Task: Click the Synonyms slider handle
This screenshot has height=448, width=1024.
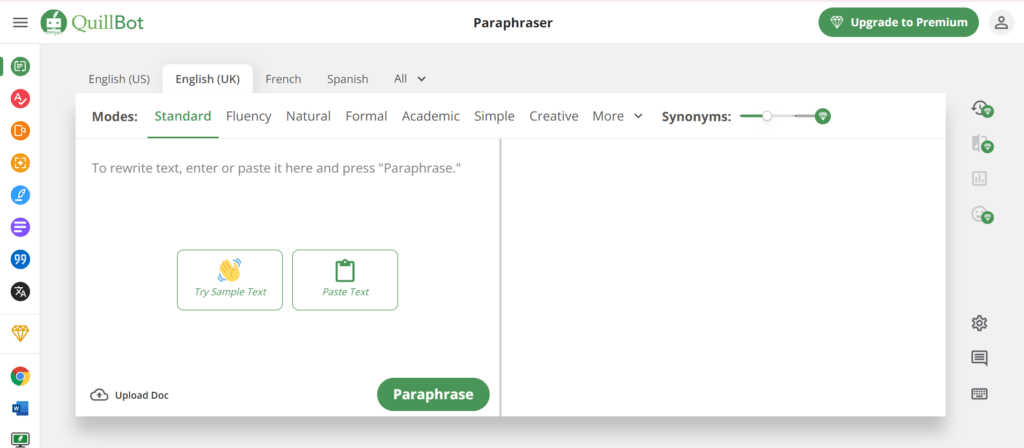Action: pos(767,116)
